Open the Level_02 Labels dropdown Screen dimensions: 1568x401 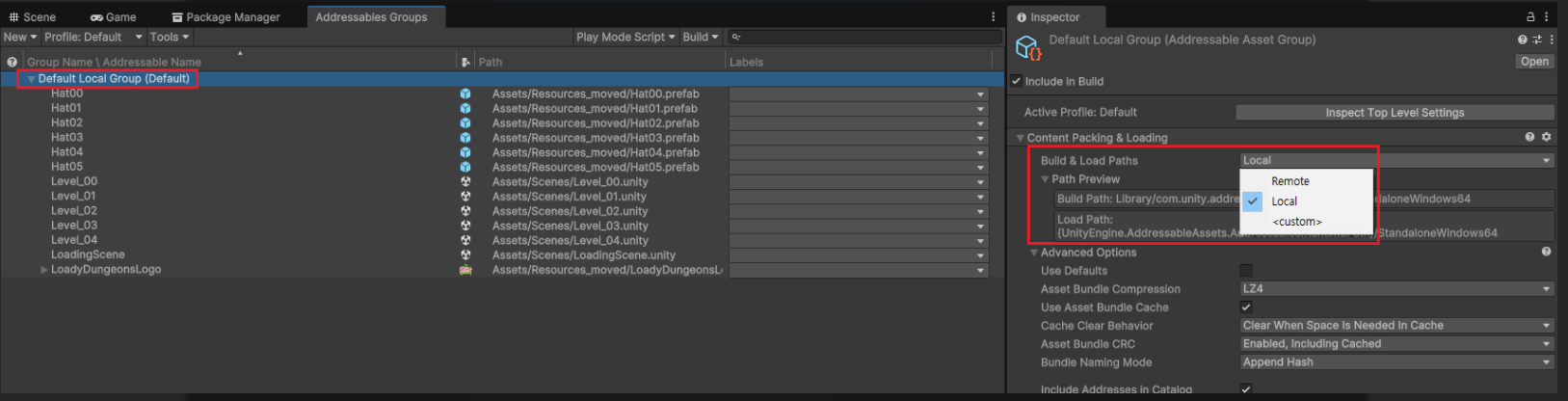[x=859, y=211]
